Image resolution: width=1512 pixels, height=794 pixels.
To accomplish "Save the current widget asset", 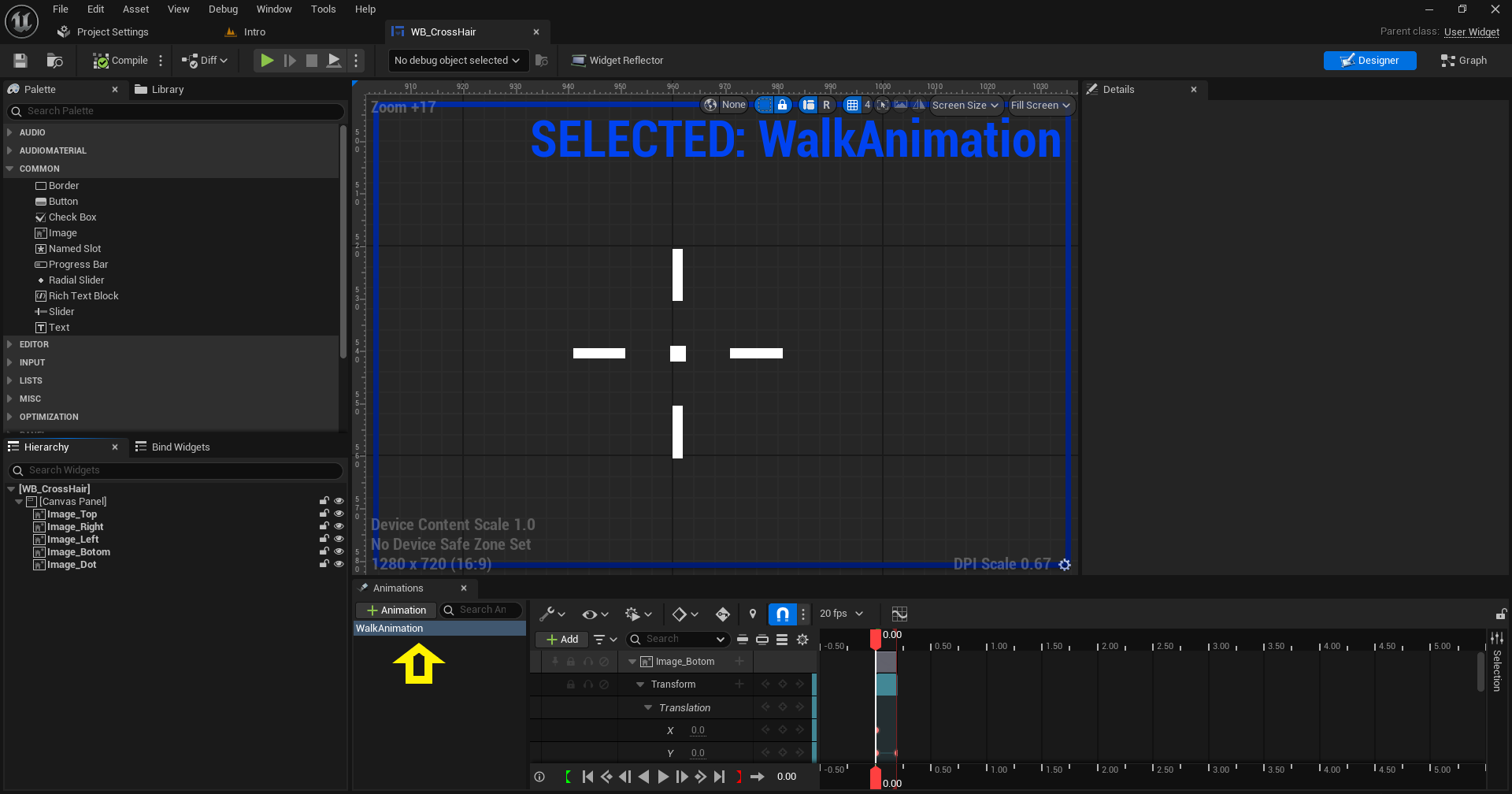I will point(20,61).
